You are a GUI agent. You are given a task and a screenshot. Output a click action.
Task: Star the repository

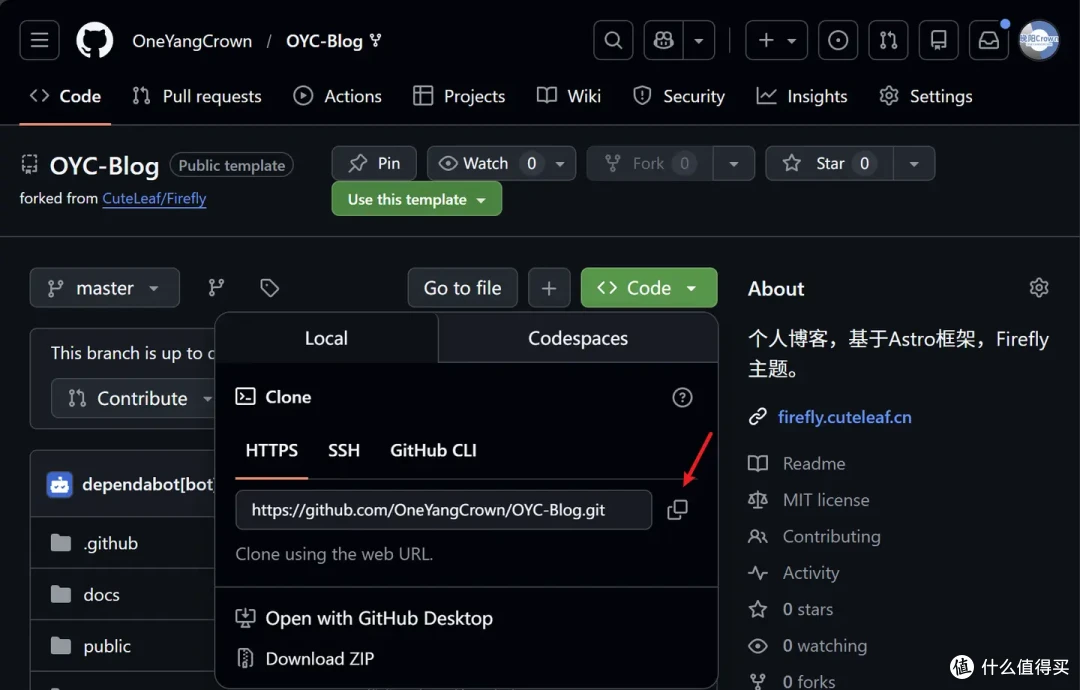point(829,164)
